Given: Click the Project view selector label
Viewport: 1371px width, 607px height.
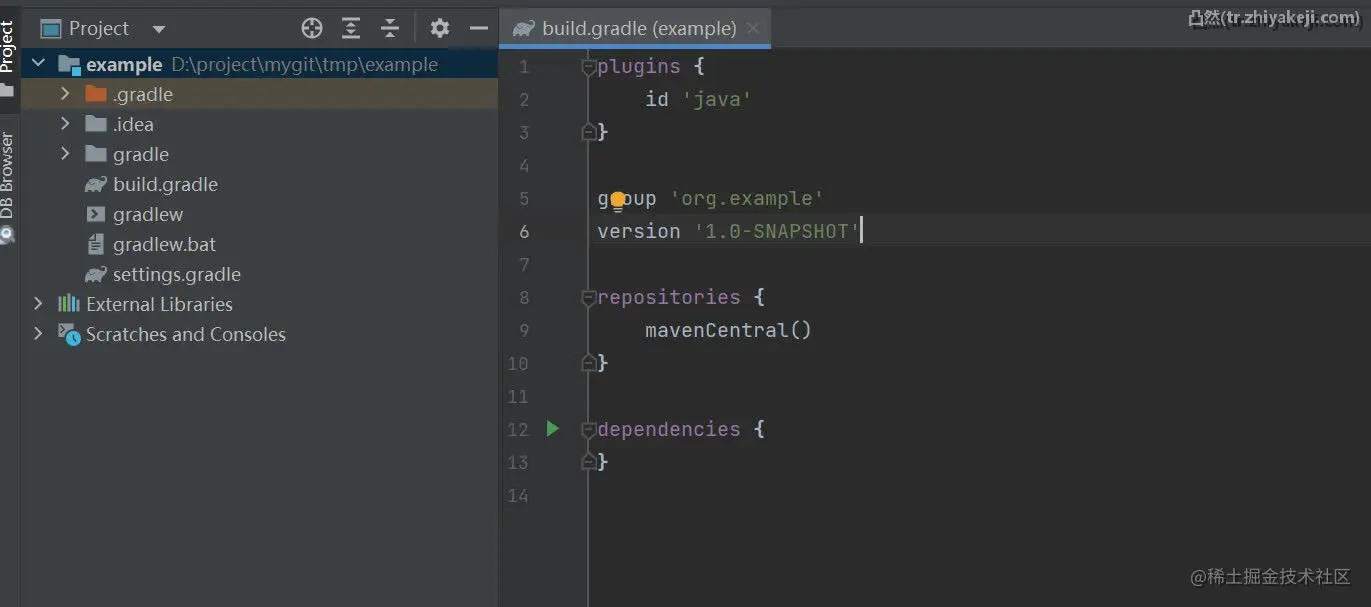Looking at the screenshot, I should click(x=99, y=28).
